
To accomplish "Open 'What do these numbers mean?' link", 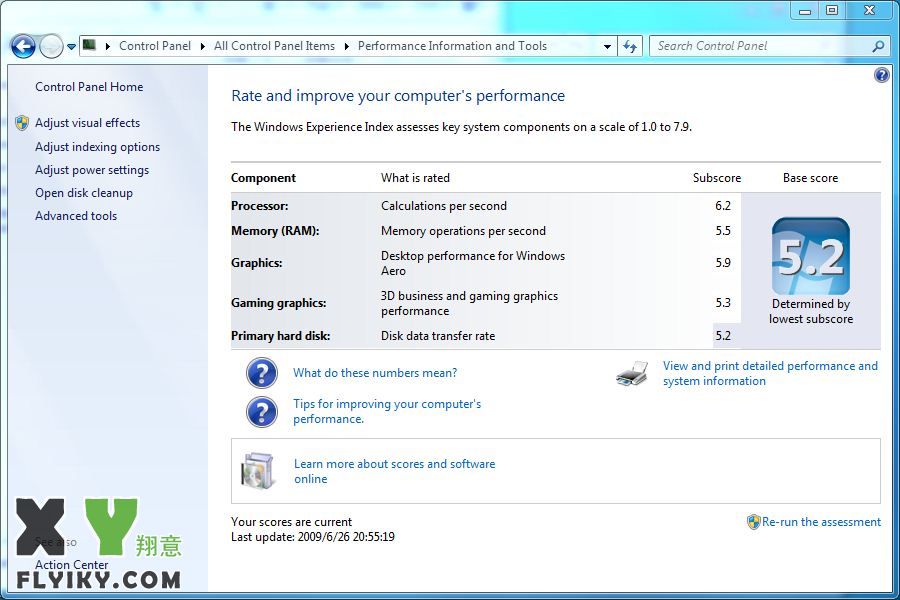I will 375,373.
